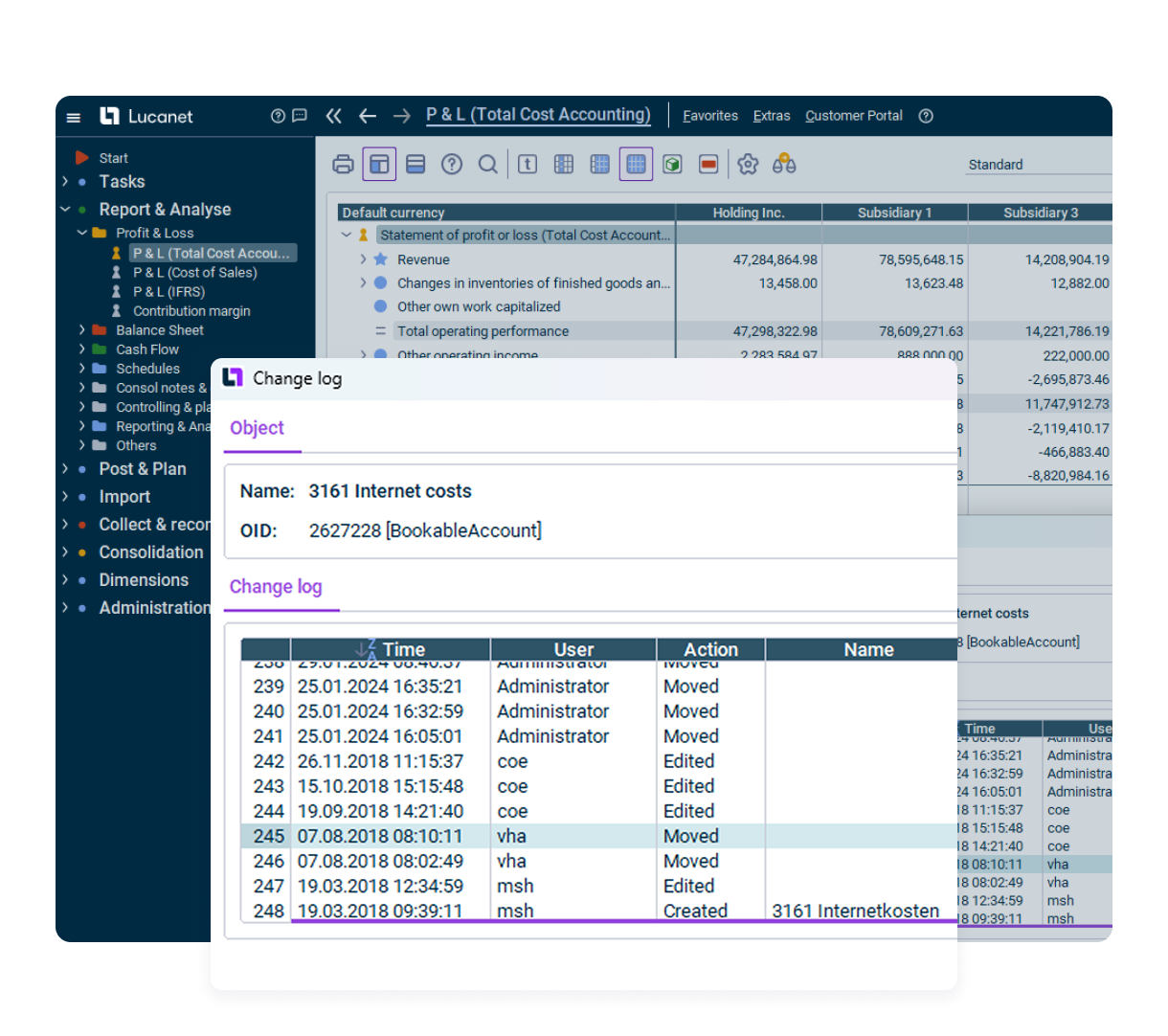Toggle the text 't' display button

(x=528, y=165)
